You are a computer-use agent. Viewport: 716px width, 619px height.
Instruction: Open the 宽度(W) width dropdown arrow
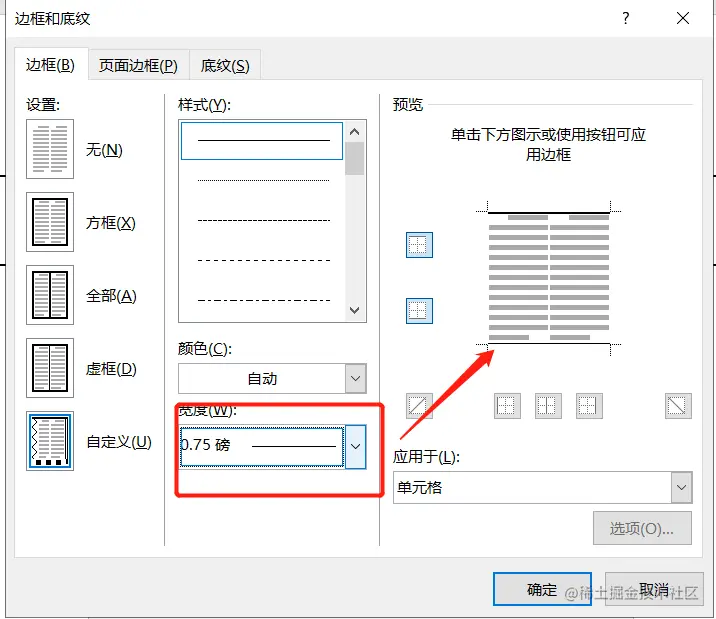pyautogui.click(x=355, y=446)
